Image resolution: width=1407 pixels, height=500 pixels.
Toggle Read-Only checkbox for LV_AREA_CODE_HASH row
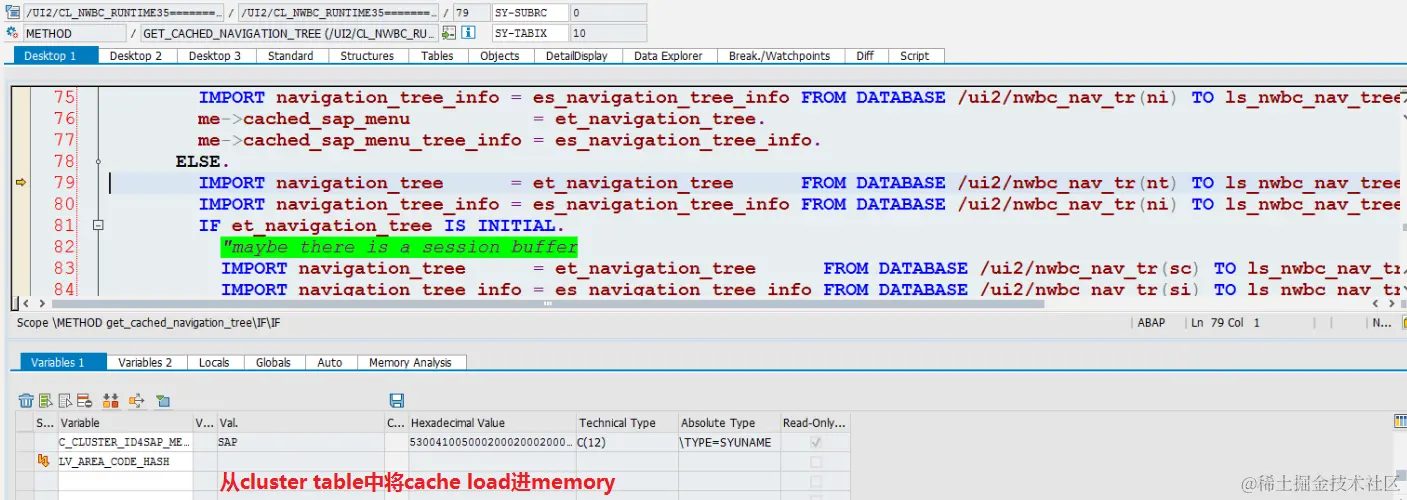click(816, 462)
